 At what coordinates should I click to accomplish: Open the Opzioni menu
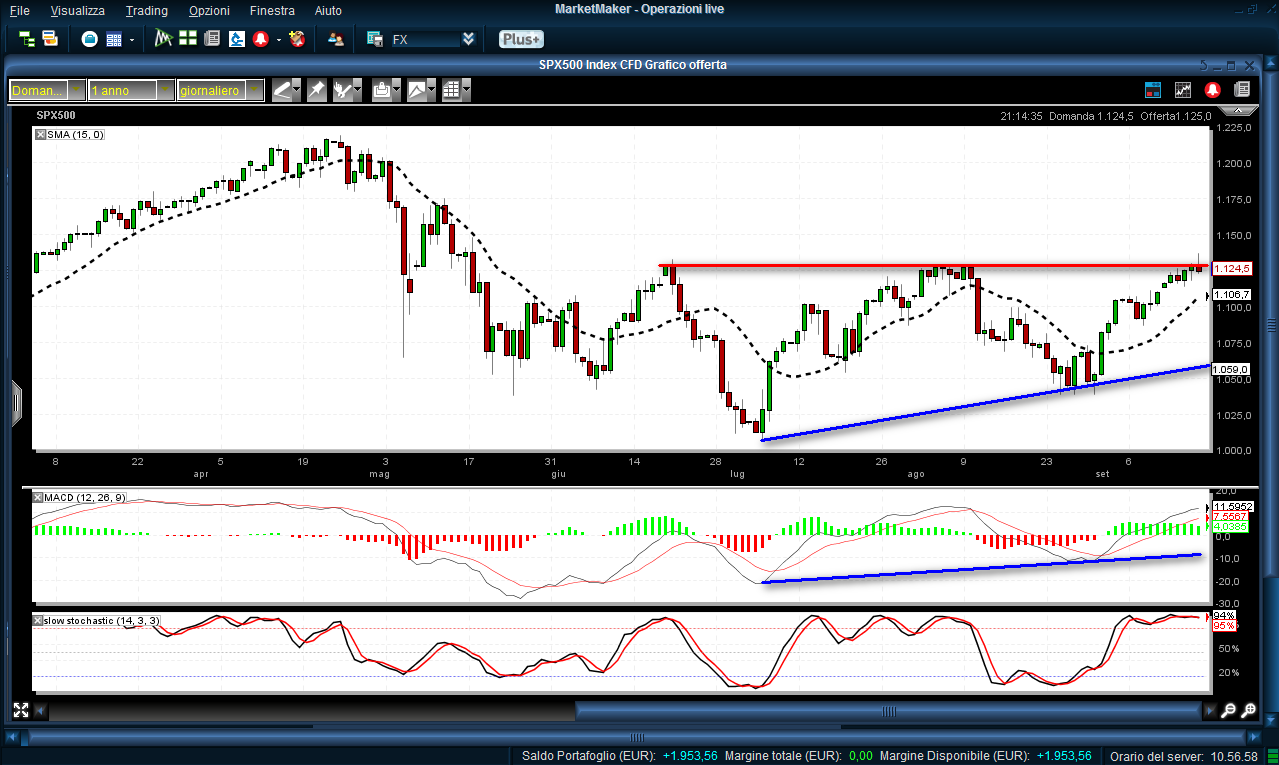tap(208, 10)
